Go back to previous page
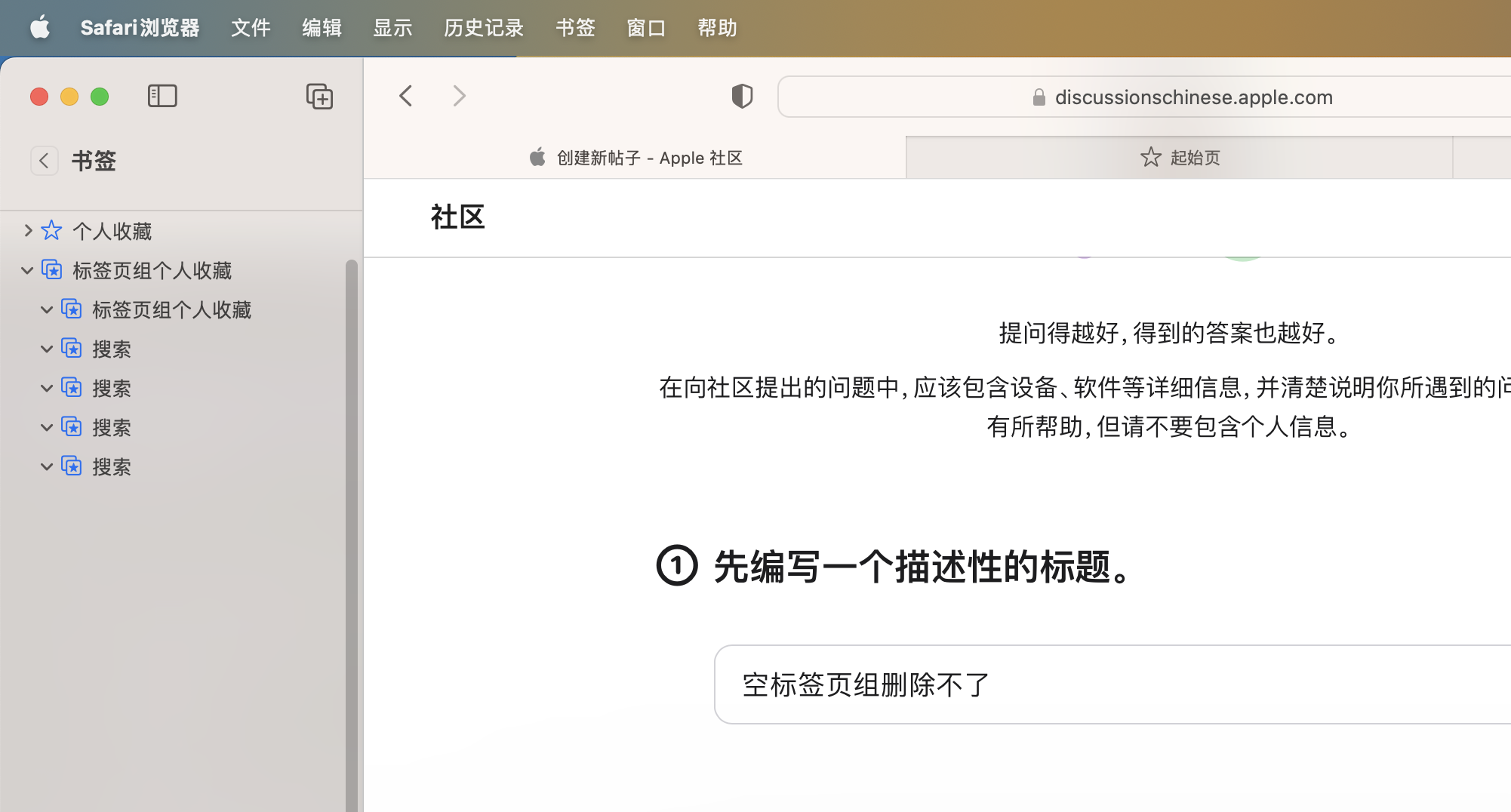This screenshot has width=1511, height=812. point(406,96)
